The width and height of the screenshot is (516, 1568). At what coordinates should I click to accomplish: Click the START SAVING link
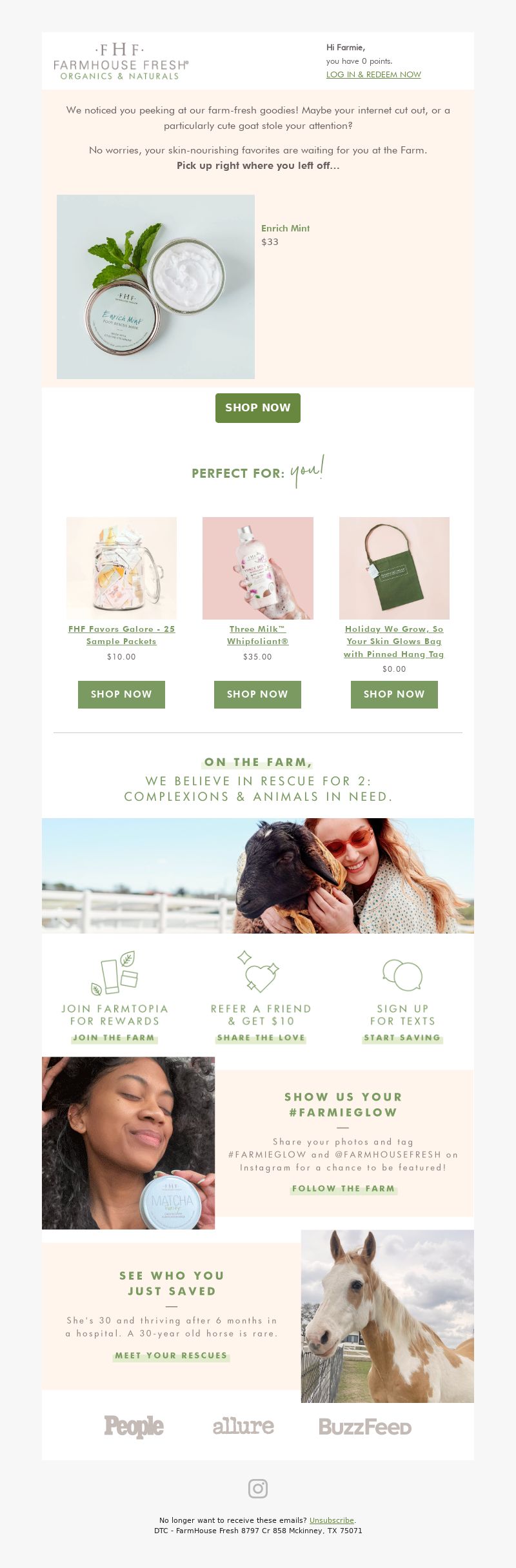(x=402, y=1037)
